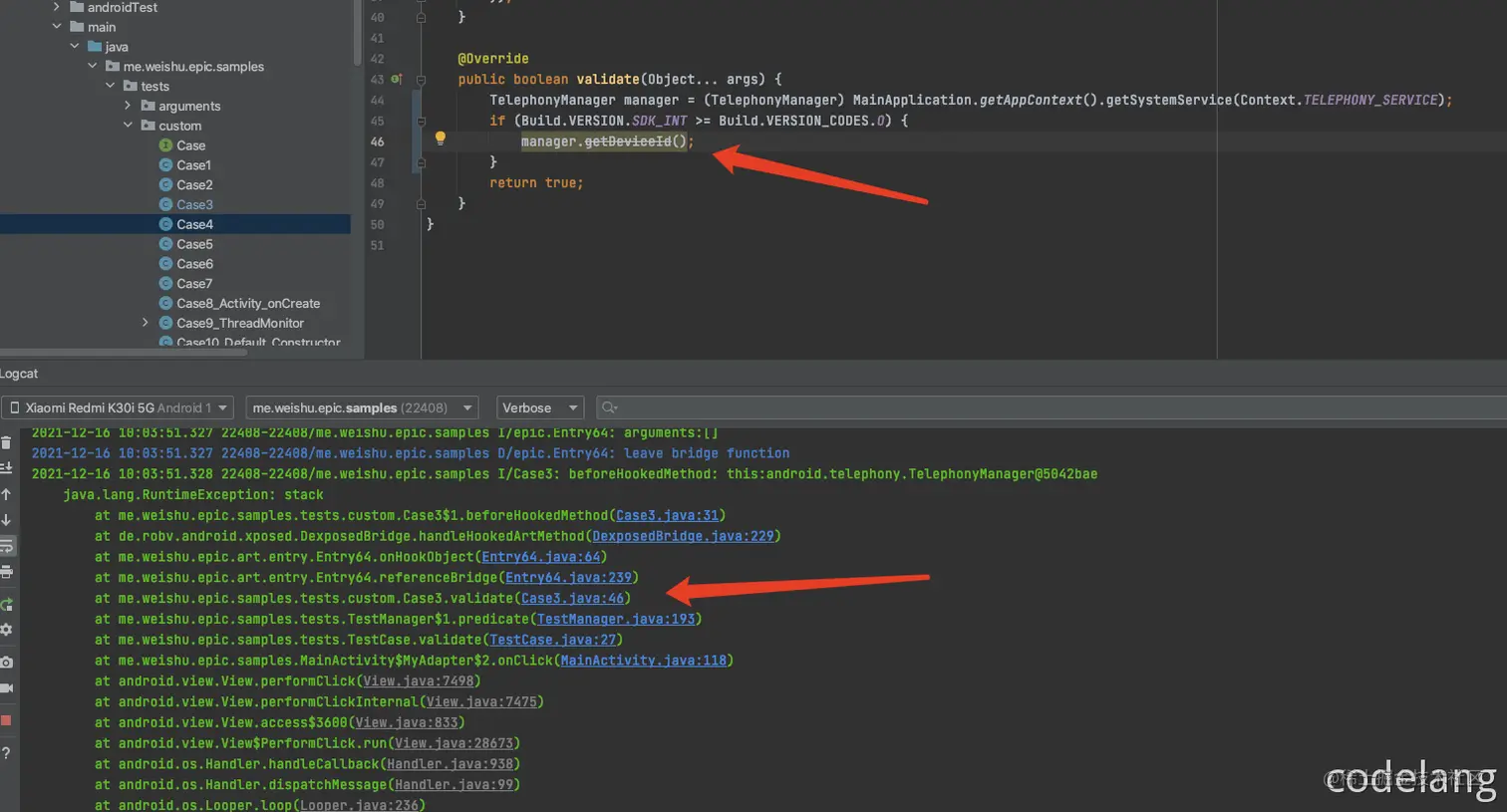Open the View.java:7498 link
The image size is (1507, 812).
pyautogui.click(x=418, y=681)
